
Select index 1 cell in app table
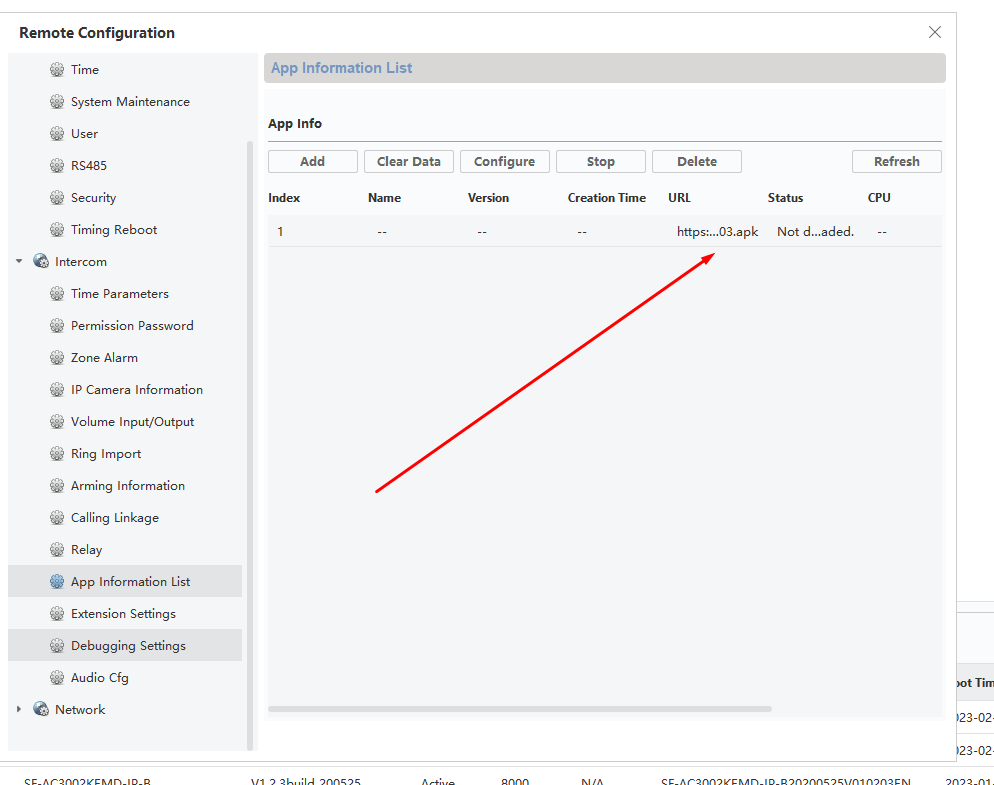(x=280, y=231)
